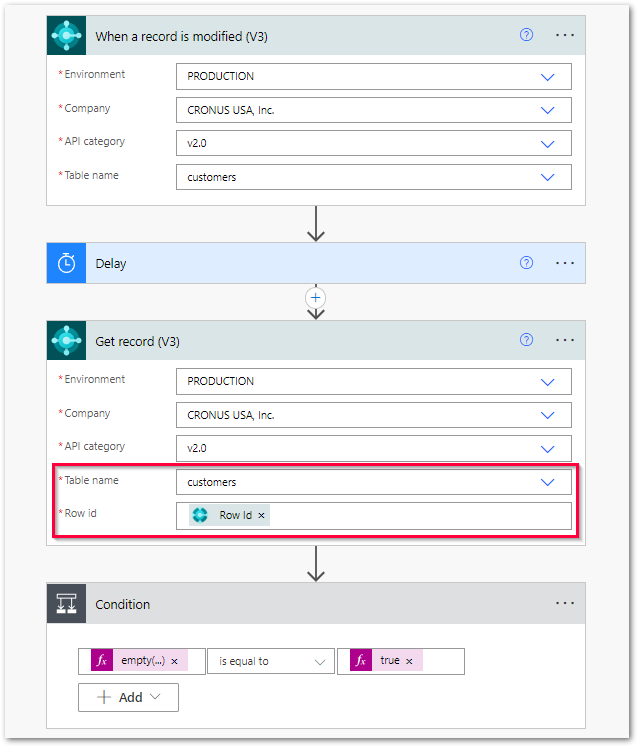Open help for When a record is modified
The height and width of the screenshot is (747, 638).
coord(526,35)
